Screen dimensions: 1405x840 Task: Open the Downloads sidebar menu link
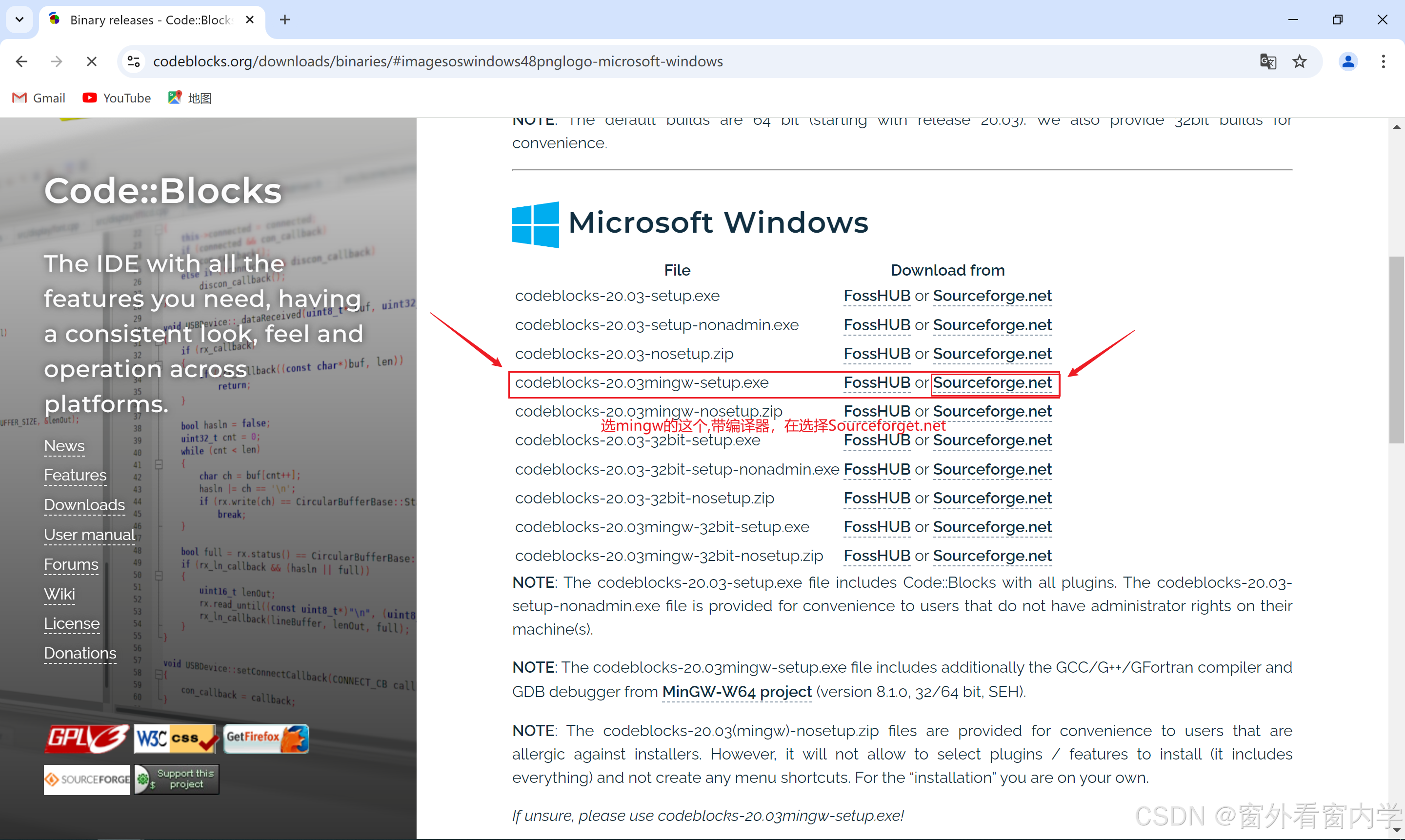tap(84, 504)
